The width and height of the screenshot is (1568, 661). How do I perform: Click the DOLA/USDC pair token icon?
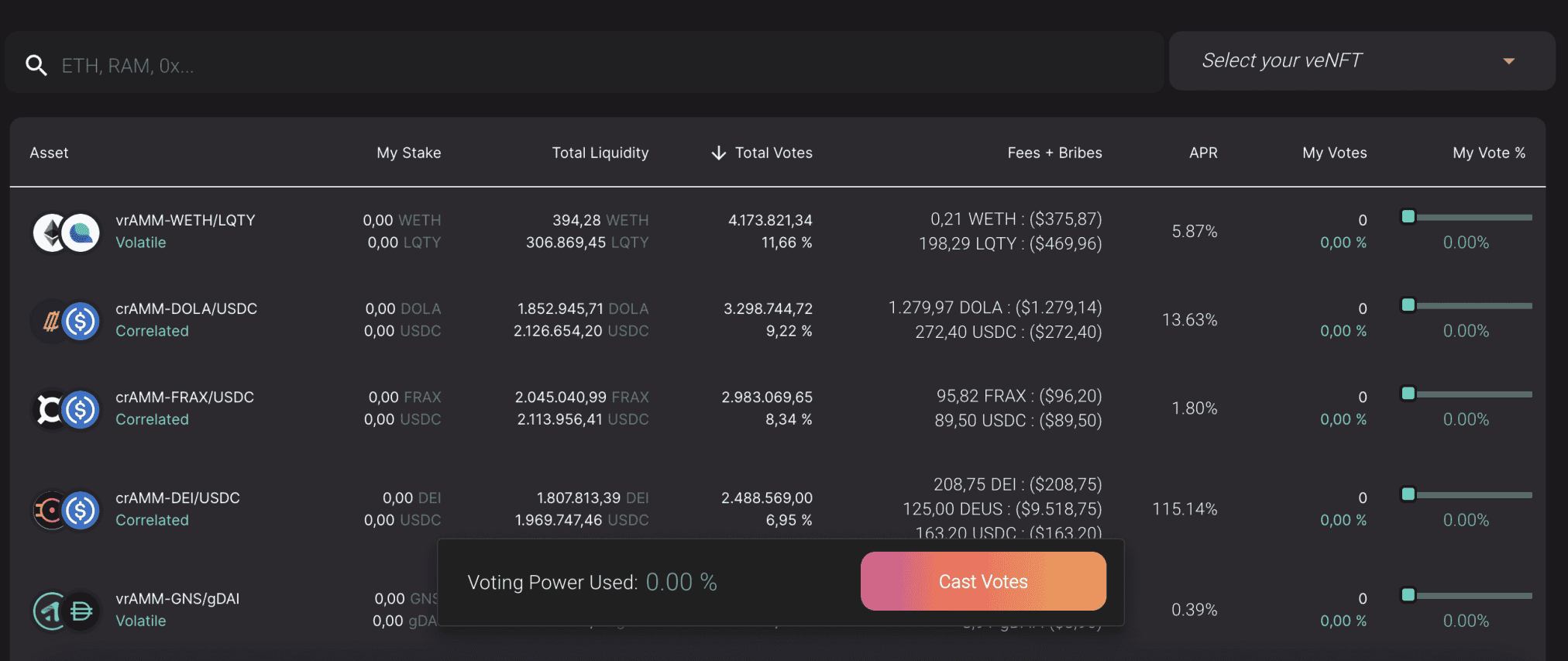tap(66, 321)
